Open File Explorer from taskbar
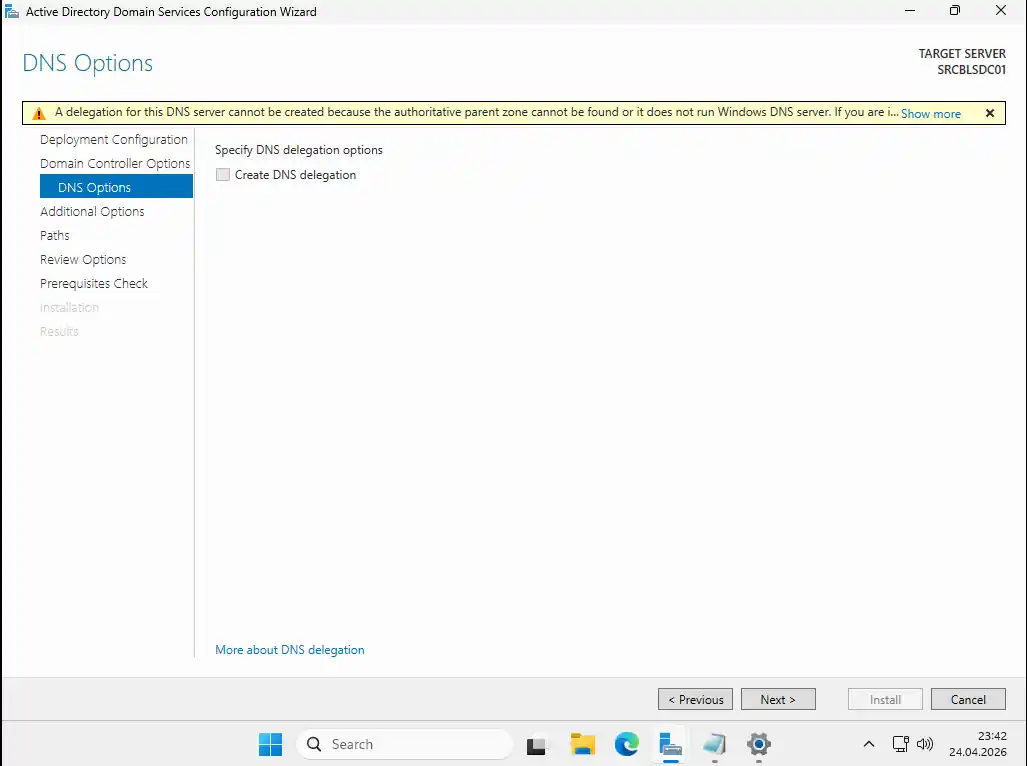 click(x=582, y=744)
